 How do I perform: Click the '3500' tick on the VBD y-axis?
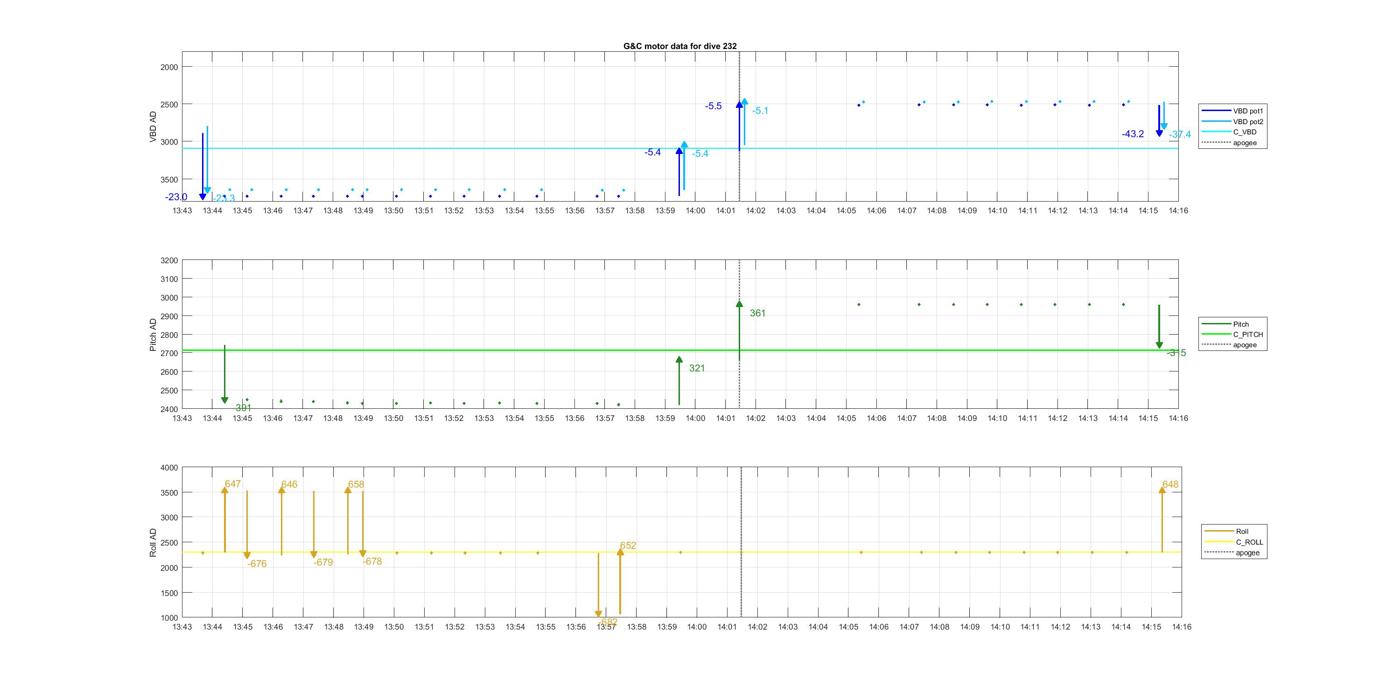[x=169, y=179]
